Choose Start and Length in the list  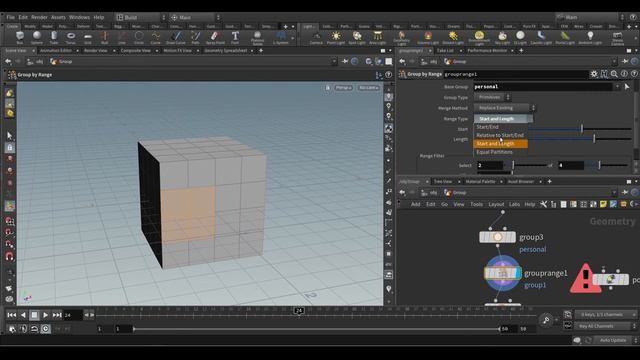pos(500,144)
